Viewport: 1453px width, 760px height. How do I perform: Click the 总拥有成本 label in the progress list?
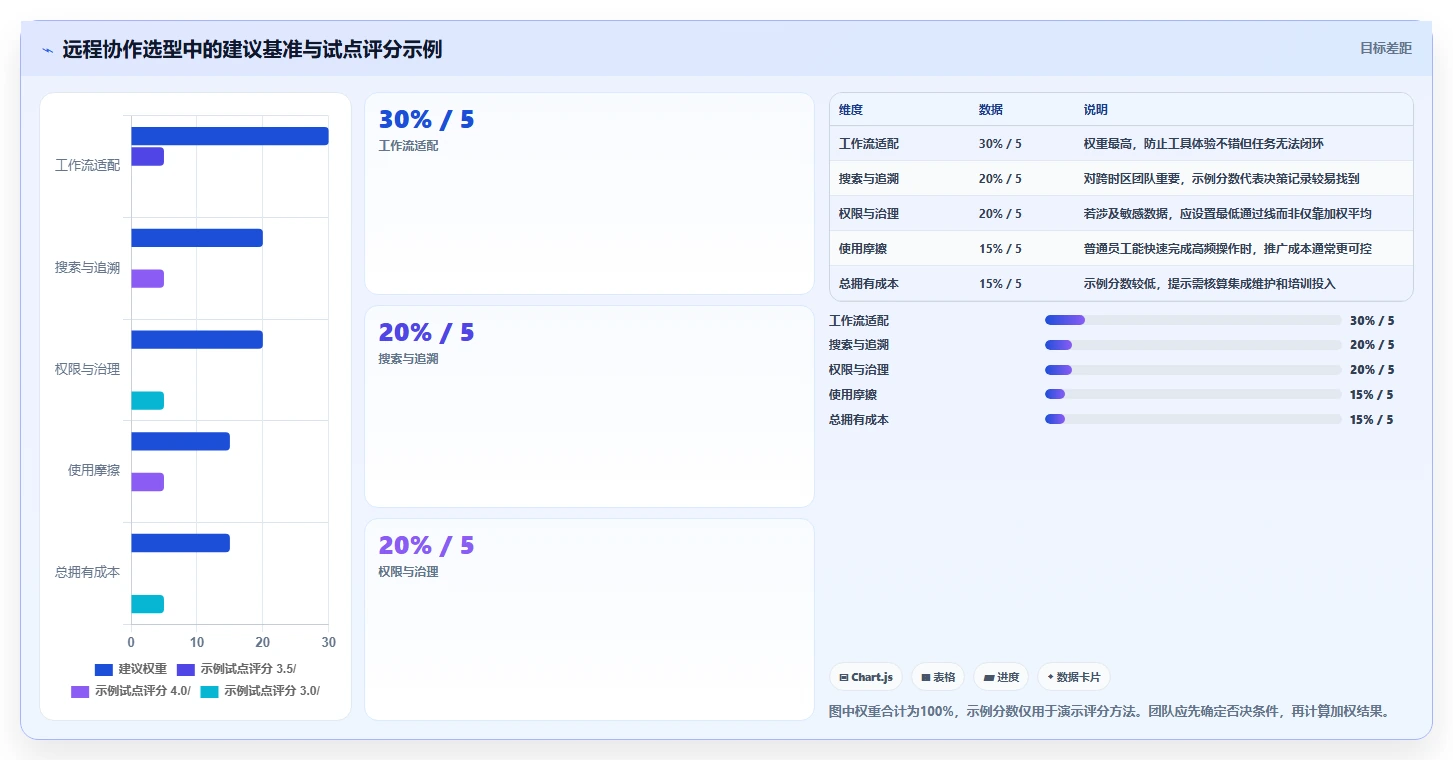pyautogui.click(x=859, y=420)
